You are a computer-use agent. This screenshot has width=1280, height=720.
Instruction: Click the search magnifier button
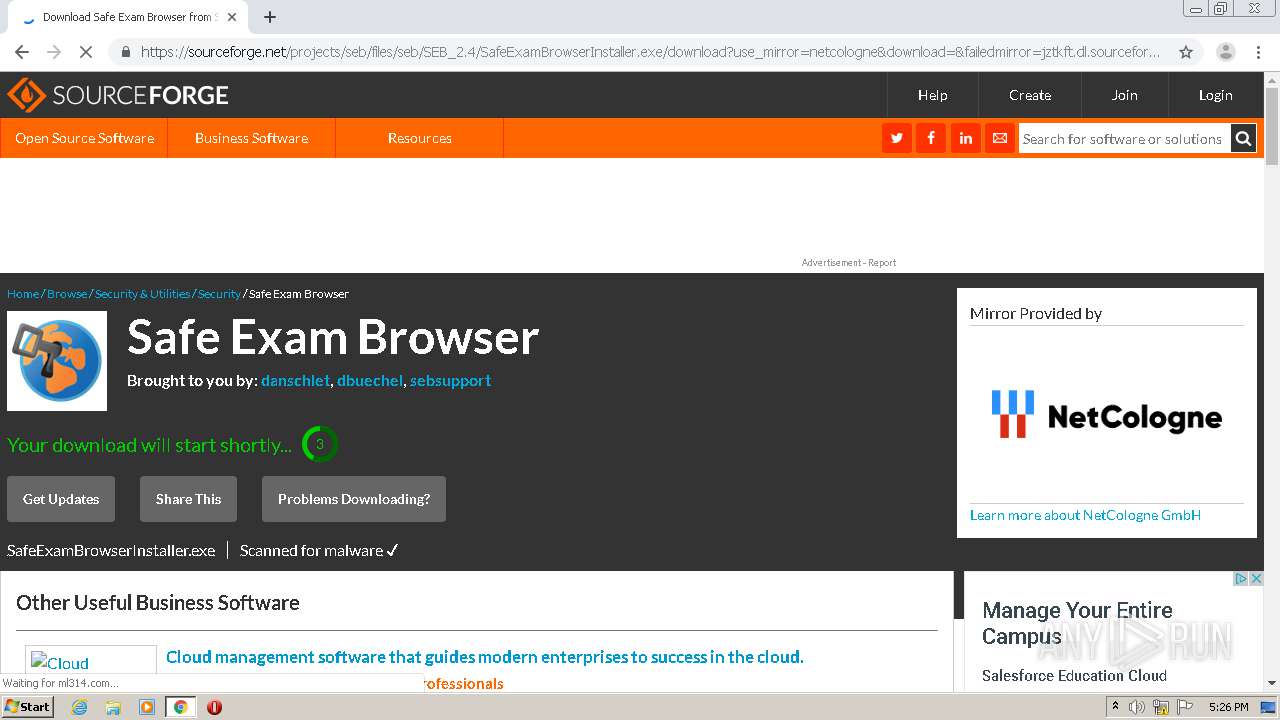pos(1243,139)
